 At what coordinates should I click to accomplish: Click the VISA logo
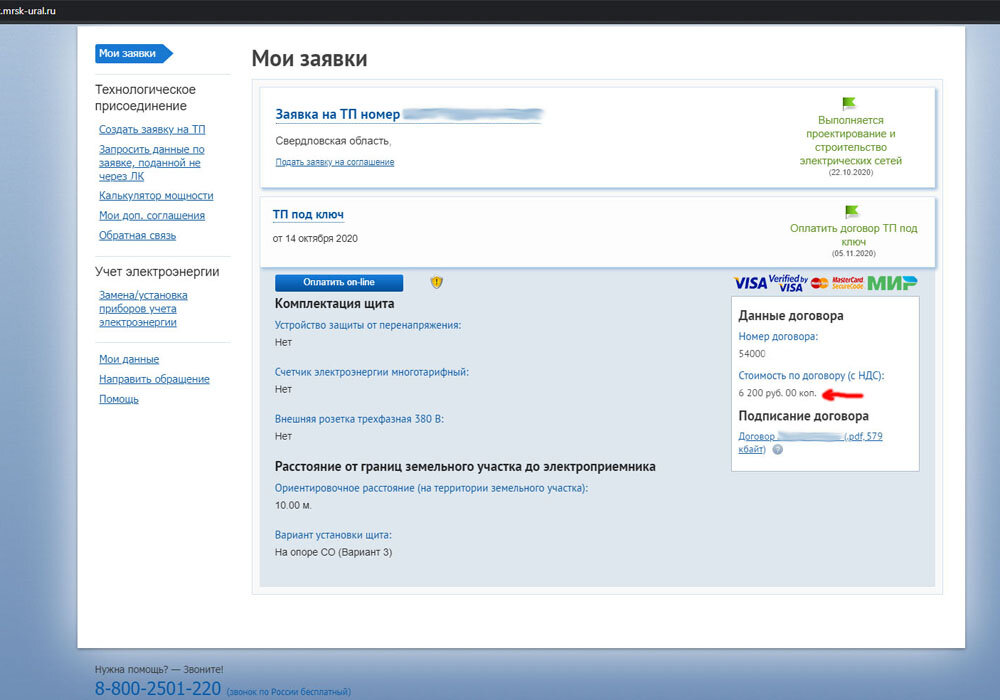pyautogui.click(x=750, y=283)
